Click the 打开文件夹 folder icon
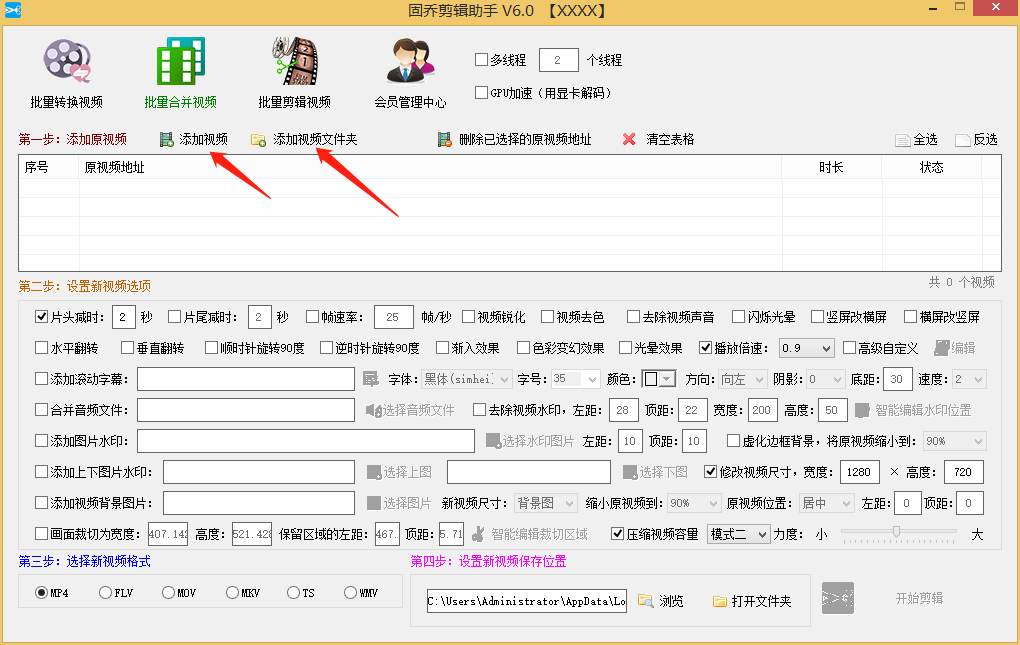Screen dimensions: 1020x645 pos(719,601)
